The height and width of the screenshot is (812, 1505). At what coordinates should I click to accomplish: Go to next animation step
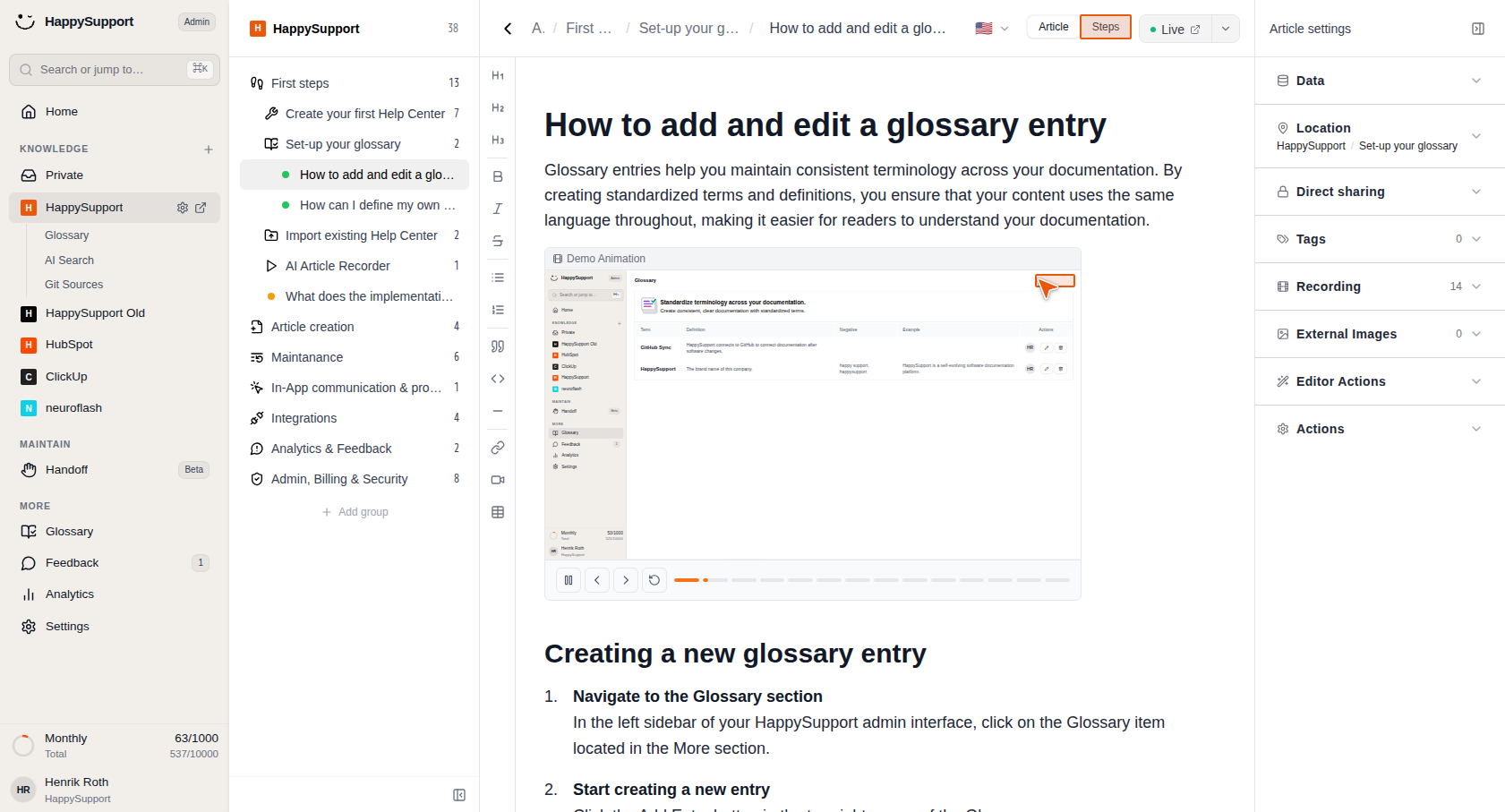click(x=626, y=580)
